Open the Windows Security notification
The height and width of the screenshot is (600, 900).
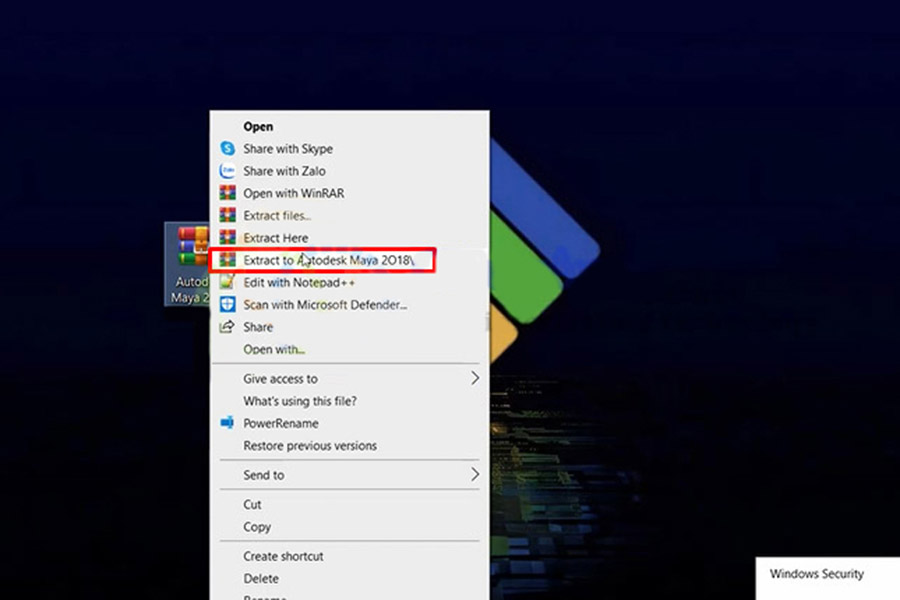coord(828,578)
